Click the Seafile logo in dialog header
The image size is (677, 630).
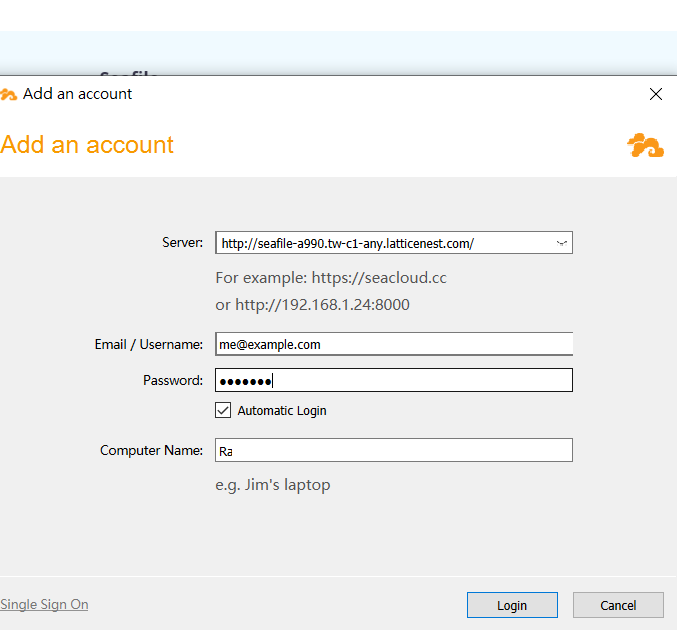pyautogui.click(x=645, y=145)
